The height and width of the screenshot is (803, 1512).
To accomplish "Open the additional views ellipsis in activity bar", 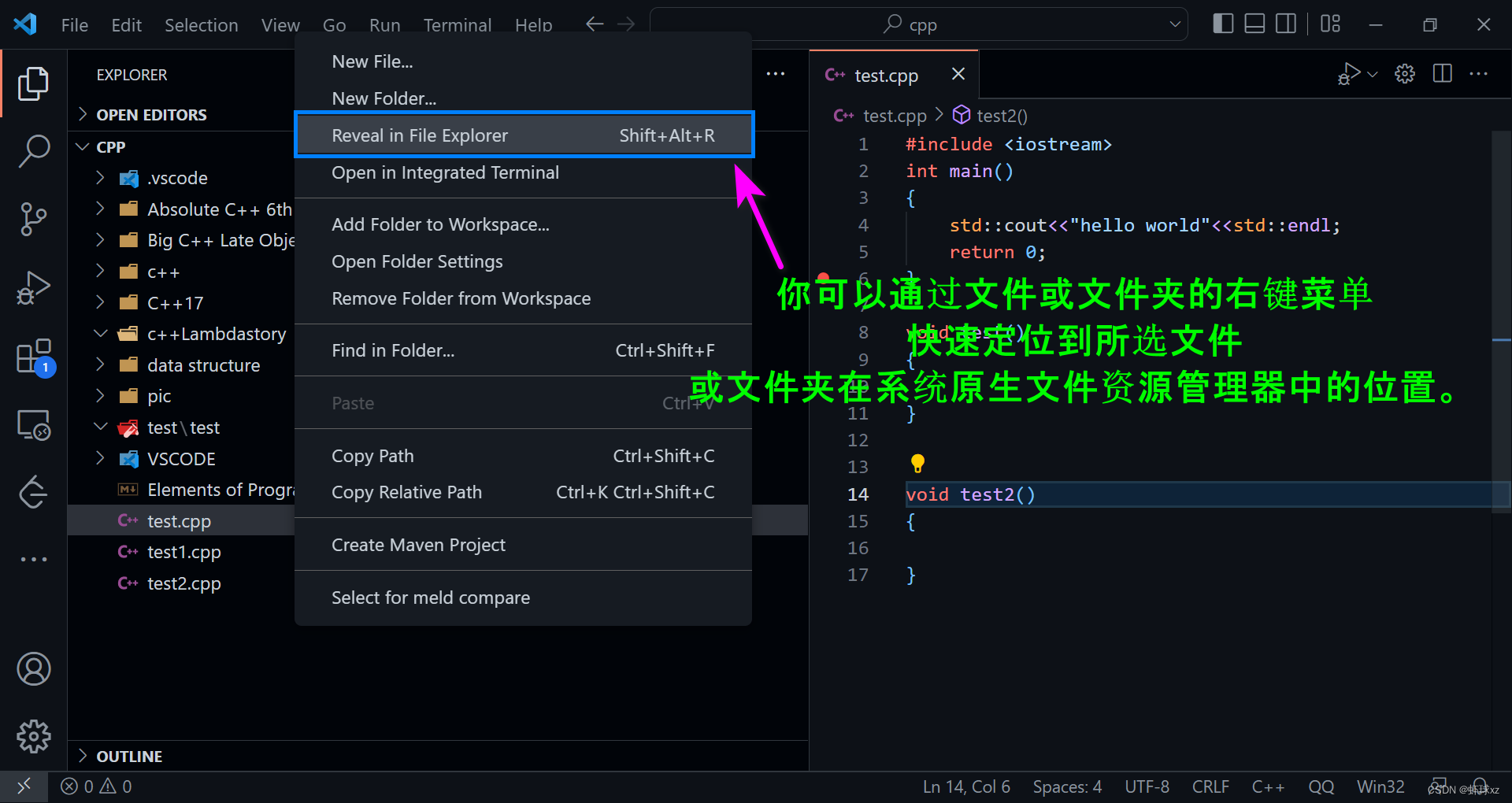I will coord(33,559).
